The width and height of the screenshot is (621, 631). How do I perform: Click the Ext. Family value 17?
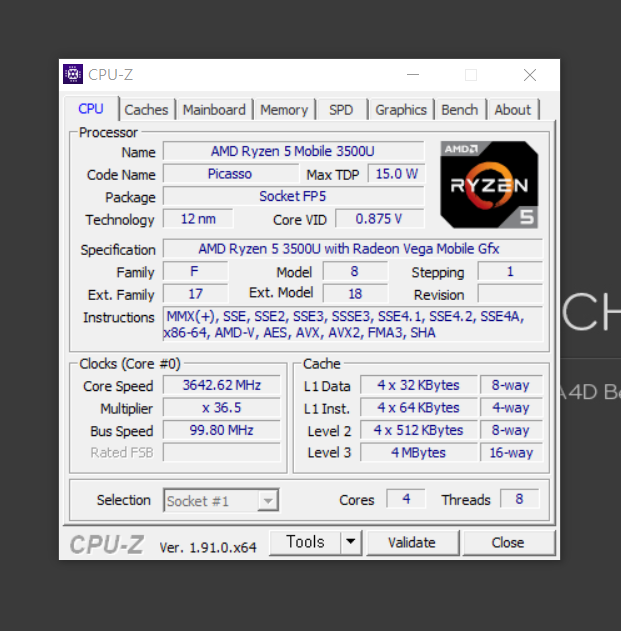click(x=196, y=294)
